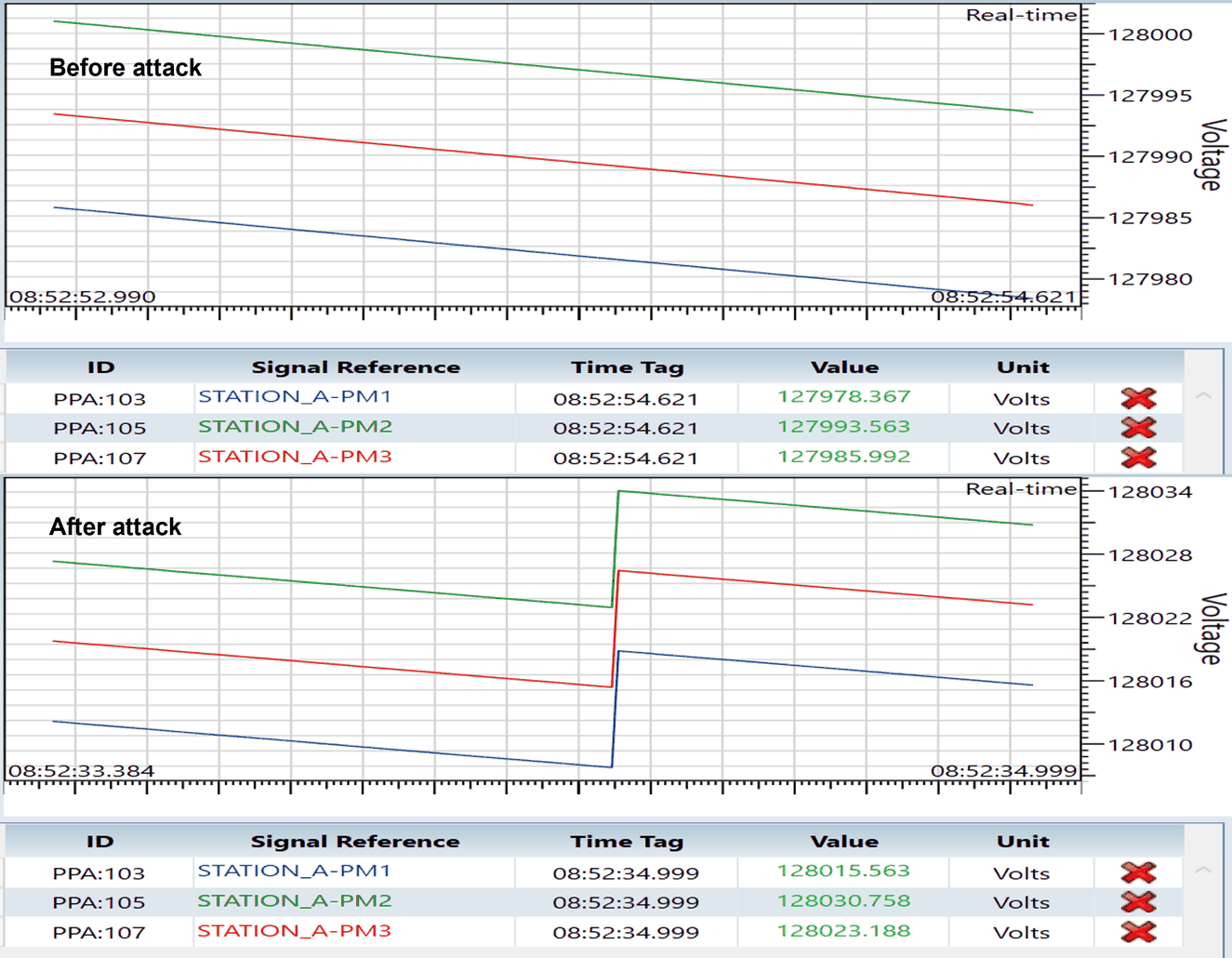Click 128010 tick on lower voltage axis
This screenshot has width=1232, height=958.
[x=1149, y=745]
